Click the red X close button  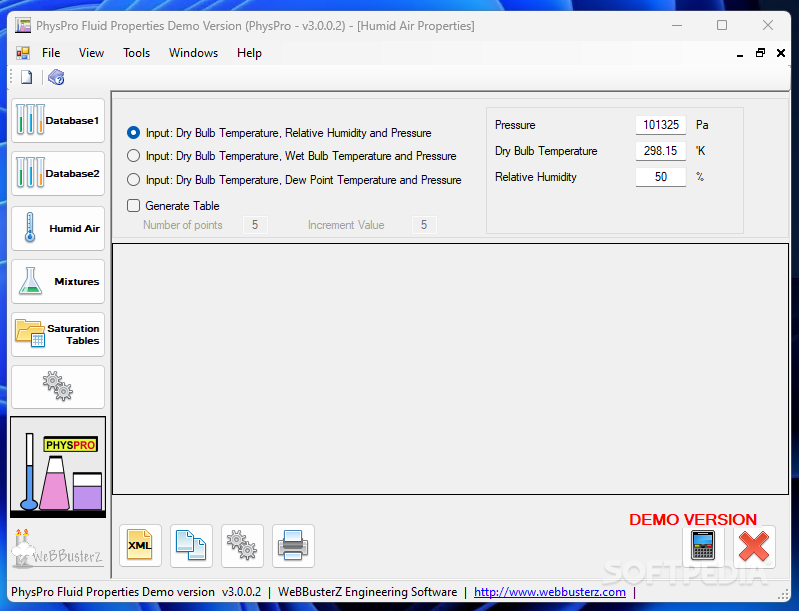(754, 546)
